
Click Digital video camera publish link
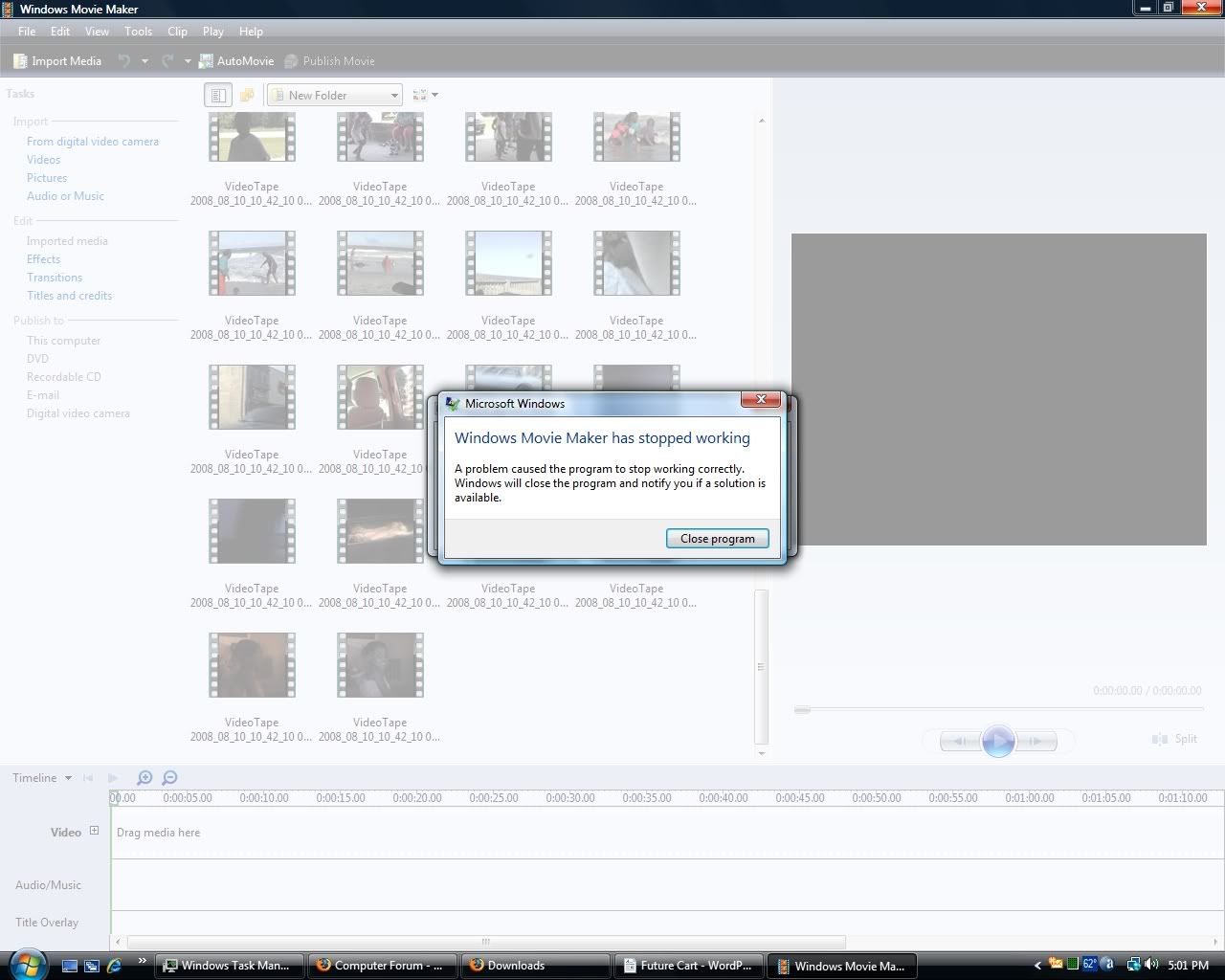coord(78,413)
